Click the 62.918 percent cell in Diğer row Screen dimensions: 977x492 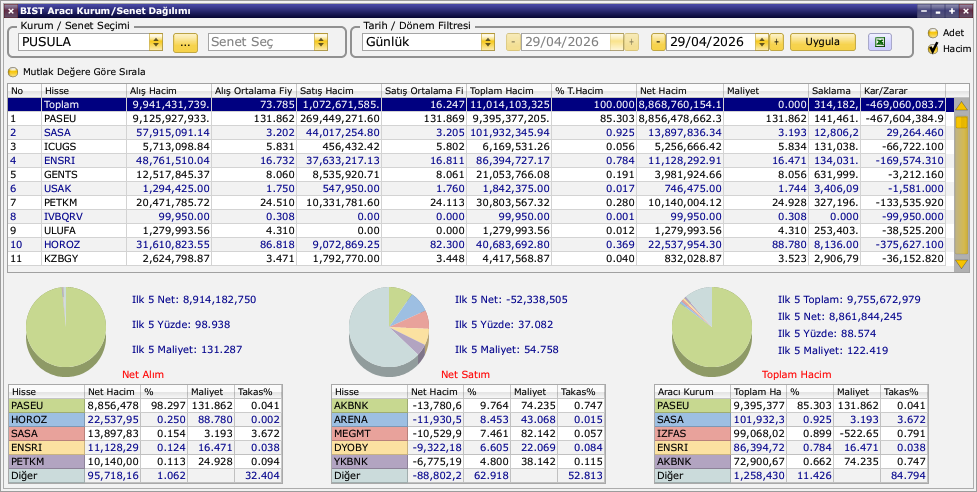click(x=487, y=476)
